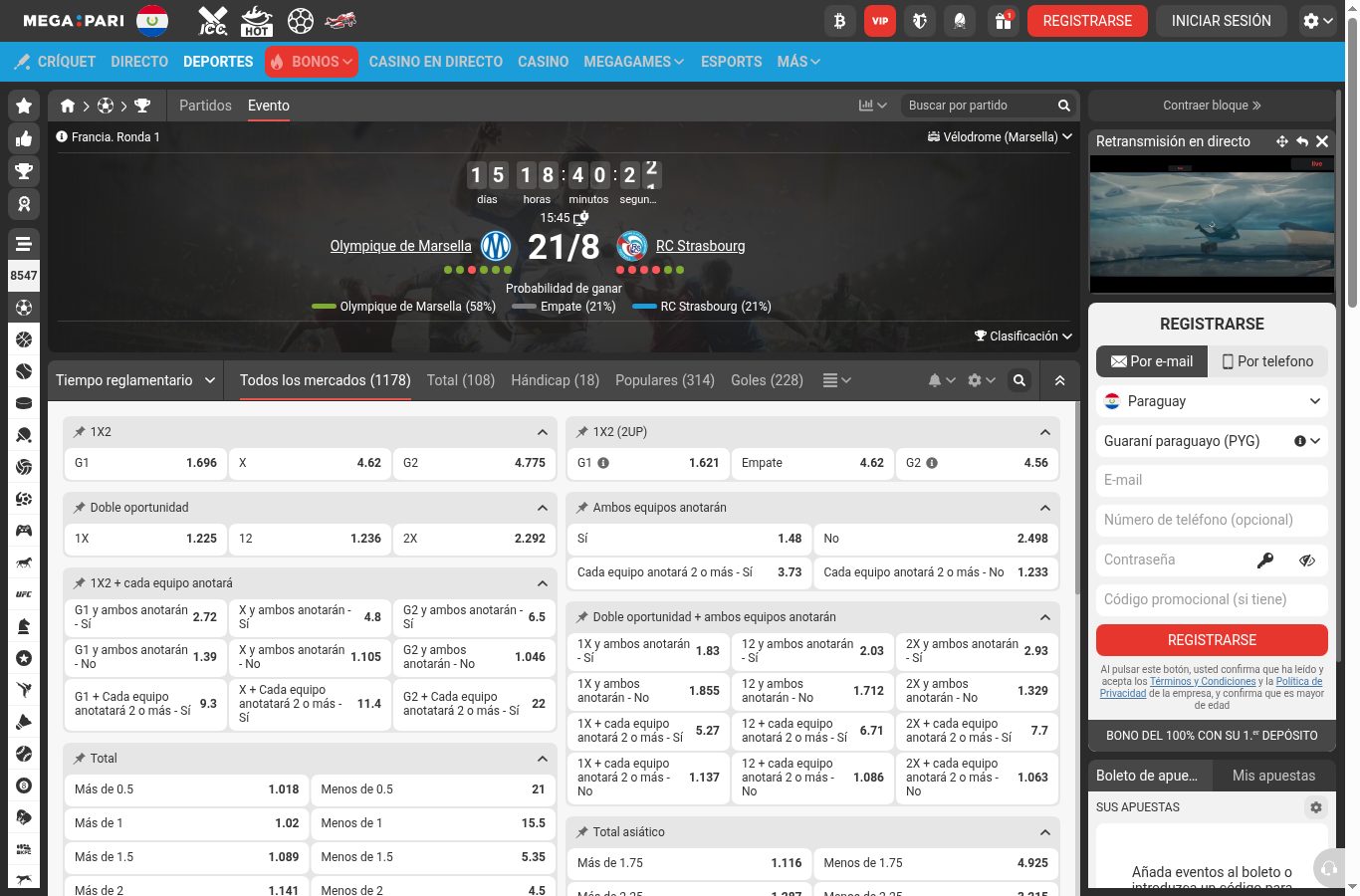The height and width of the screenshot is (896, 1360).
Task: Expand the MÁS dropdown in navigation
Action: click(x=798, y=62)
